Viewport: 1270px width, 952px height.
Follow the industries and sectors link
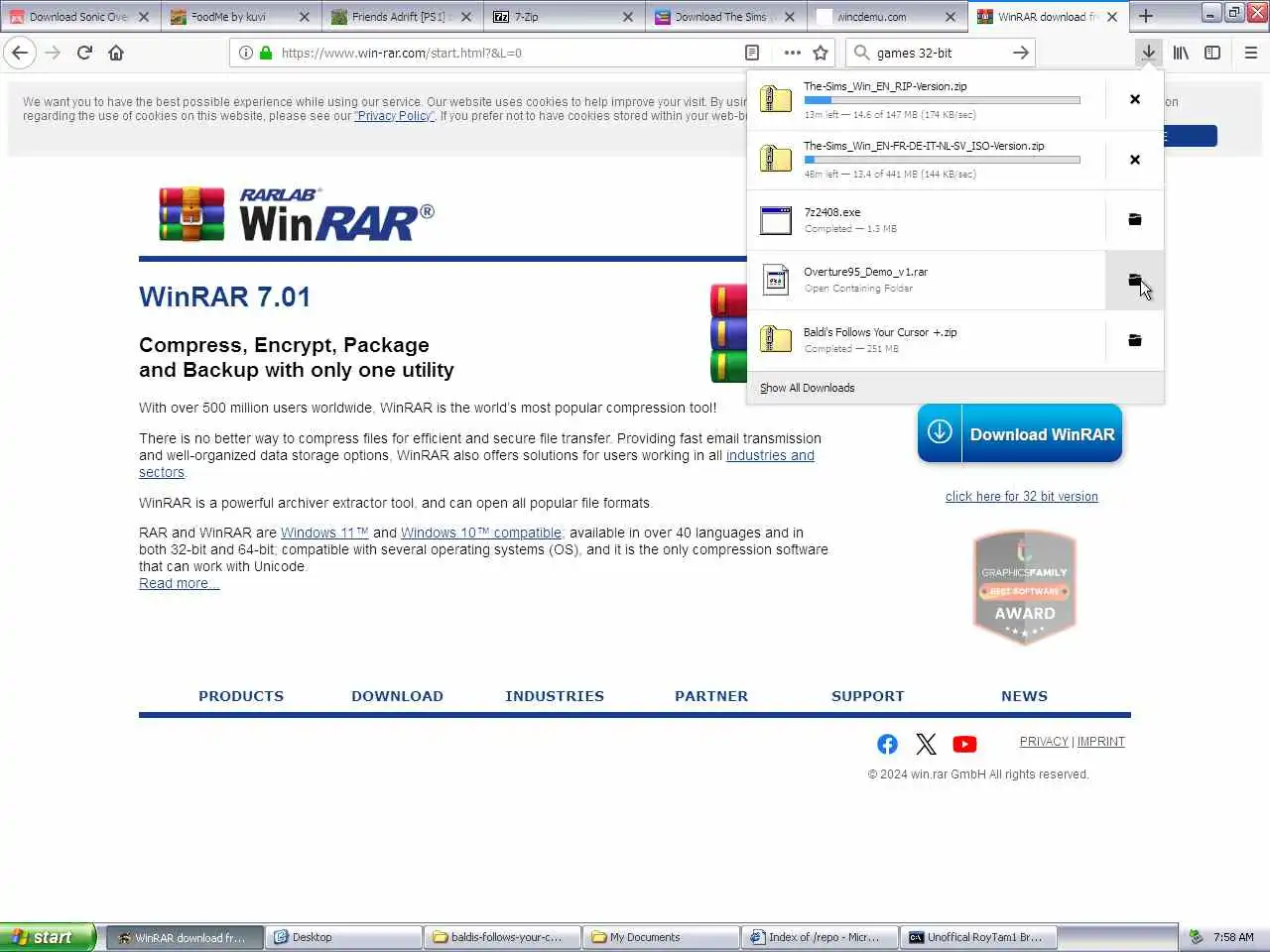click(x=770, y=455)
